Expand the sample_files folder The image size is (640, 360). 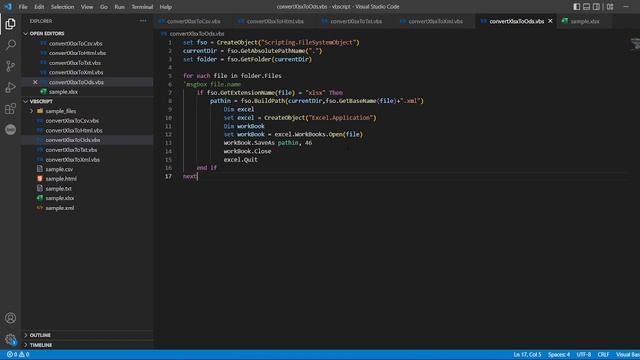(60, 111)
